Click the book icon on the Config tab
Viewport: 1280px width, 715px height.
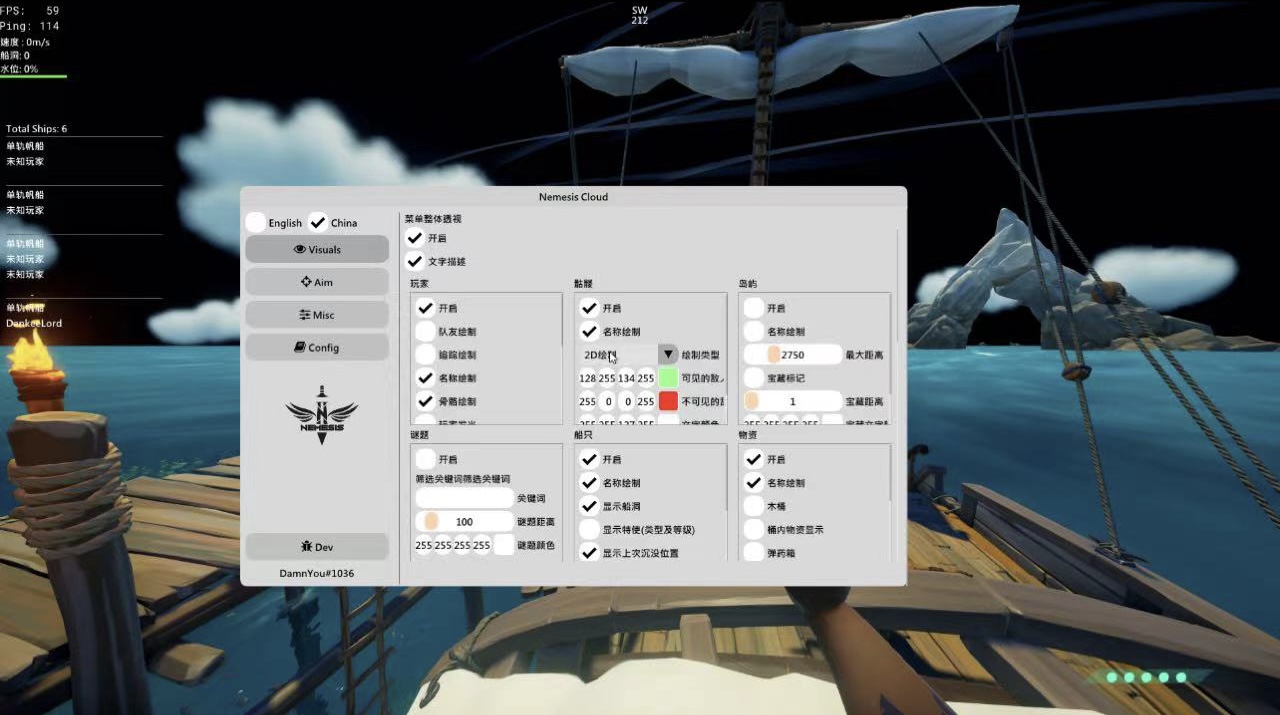pyautogui.click(x=300, y=348)
